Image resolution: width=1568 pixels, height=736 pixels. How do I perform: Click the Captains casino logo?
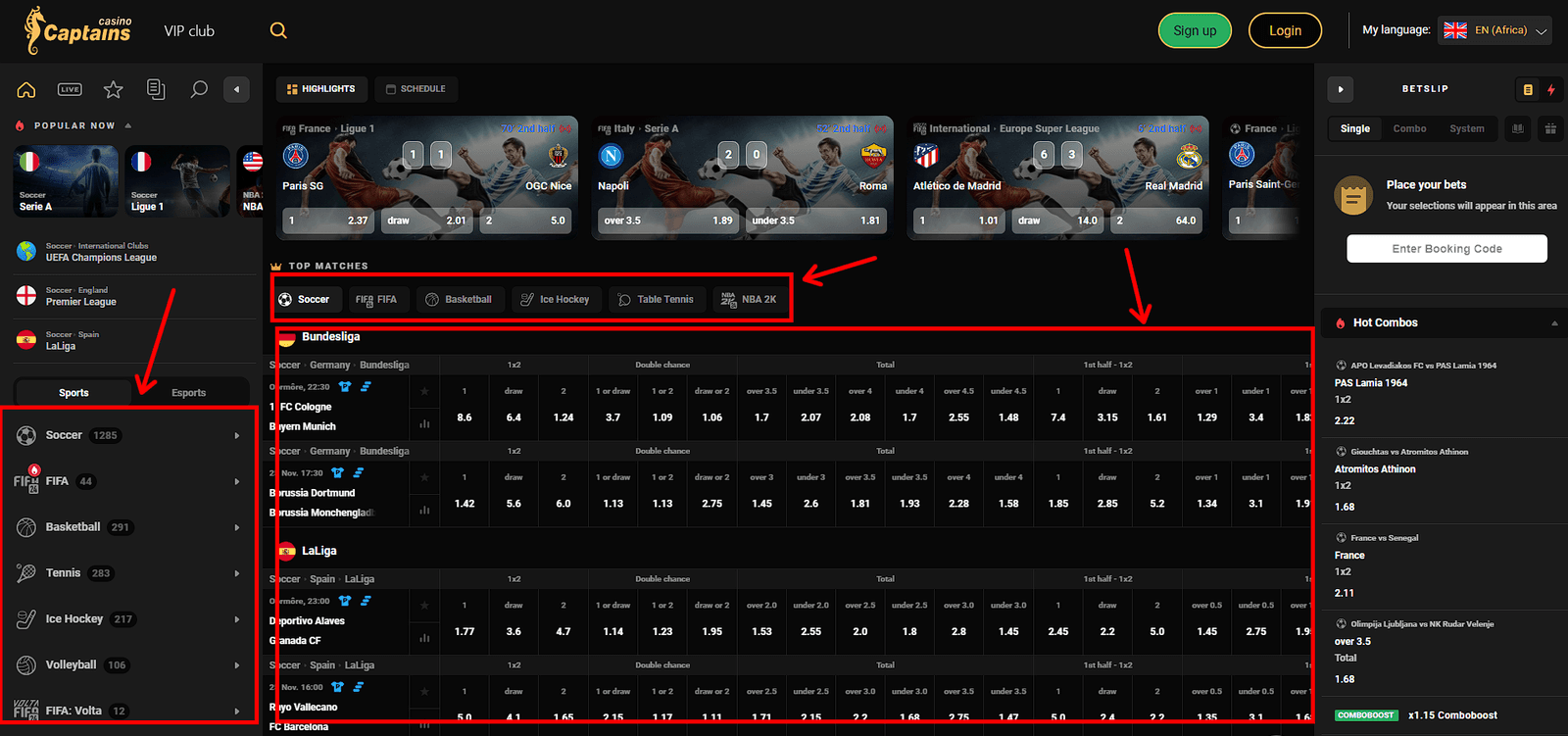click(x=78, y=30)
